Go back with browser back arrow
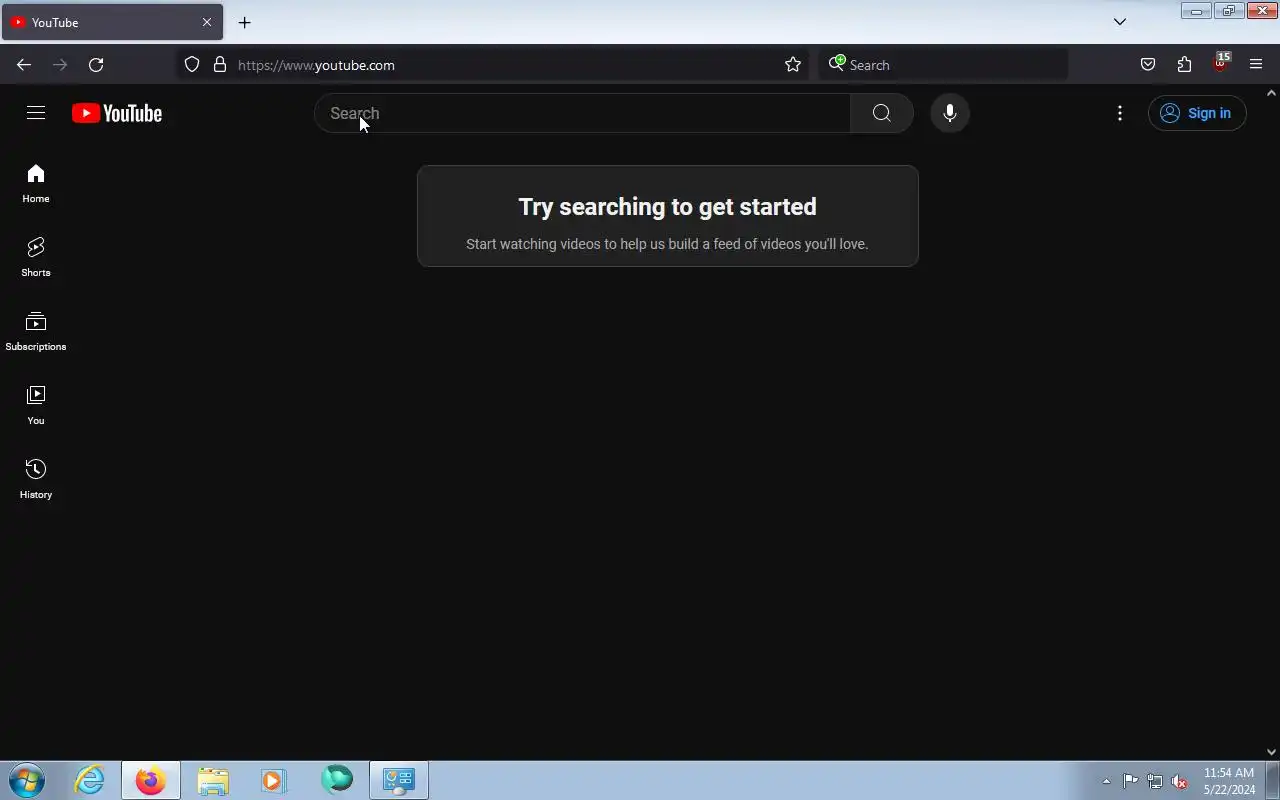1280x800 pixels. coord(24,65)
